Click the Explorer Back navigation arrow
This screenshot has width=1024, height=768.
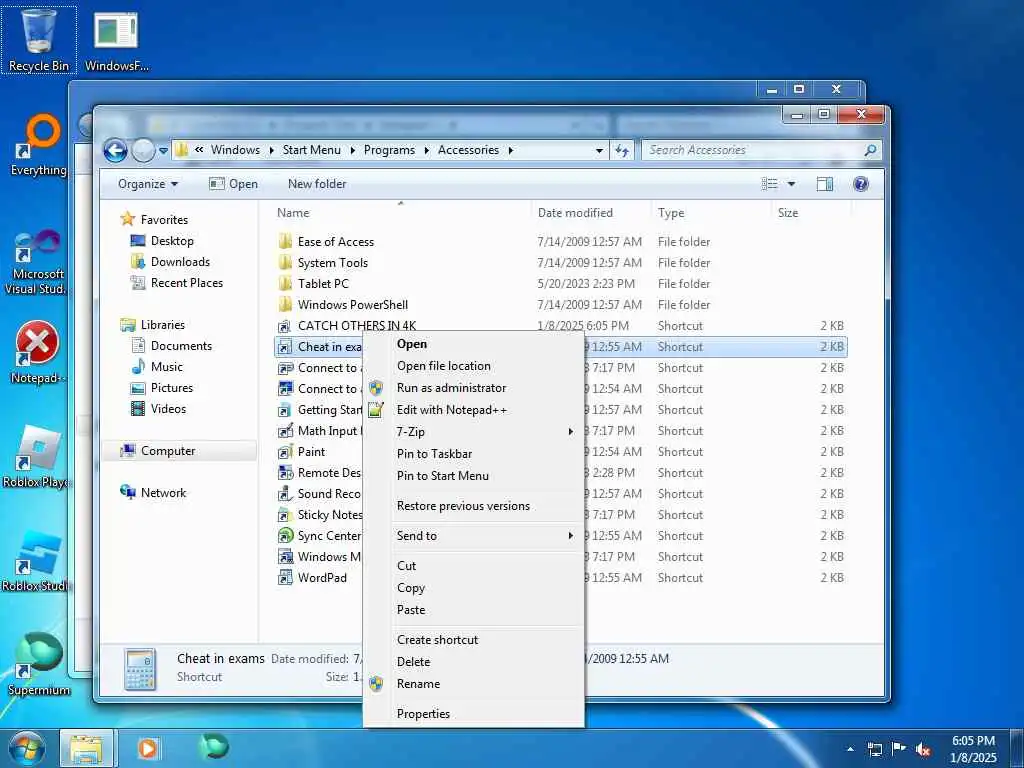pyautogui.click(x=116, y=151)
